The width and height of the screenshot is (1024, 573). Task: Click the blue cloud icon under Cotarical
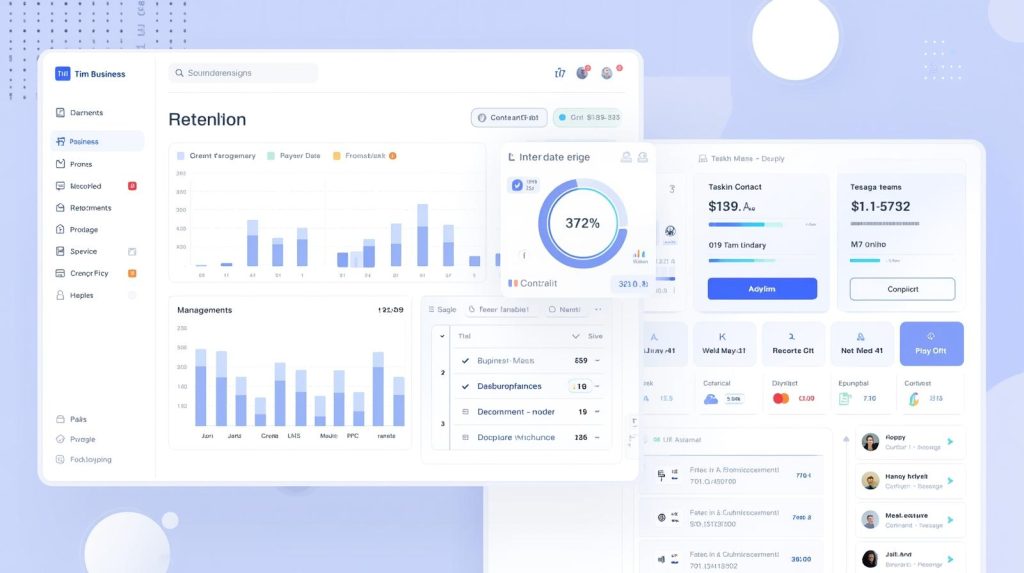tap(711, 398)
